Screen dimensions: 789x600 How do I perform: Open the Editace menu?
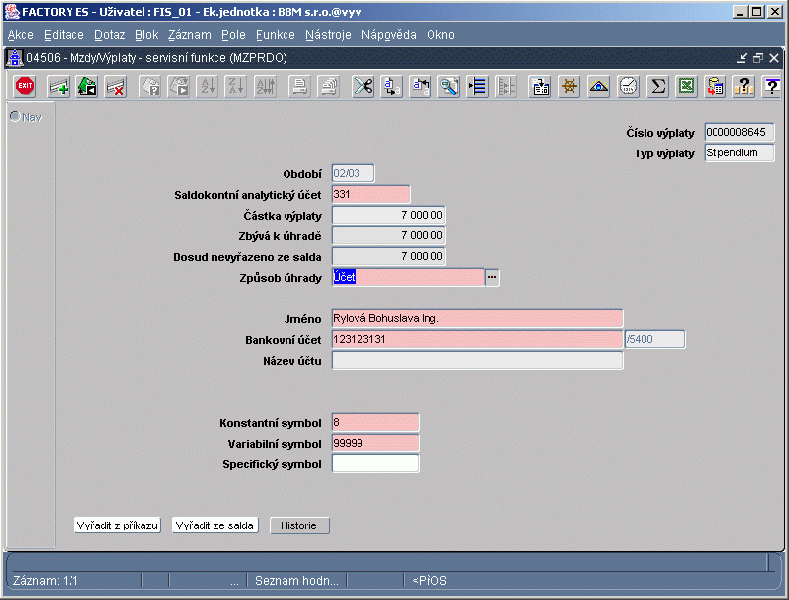coord(64,35)
